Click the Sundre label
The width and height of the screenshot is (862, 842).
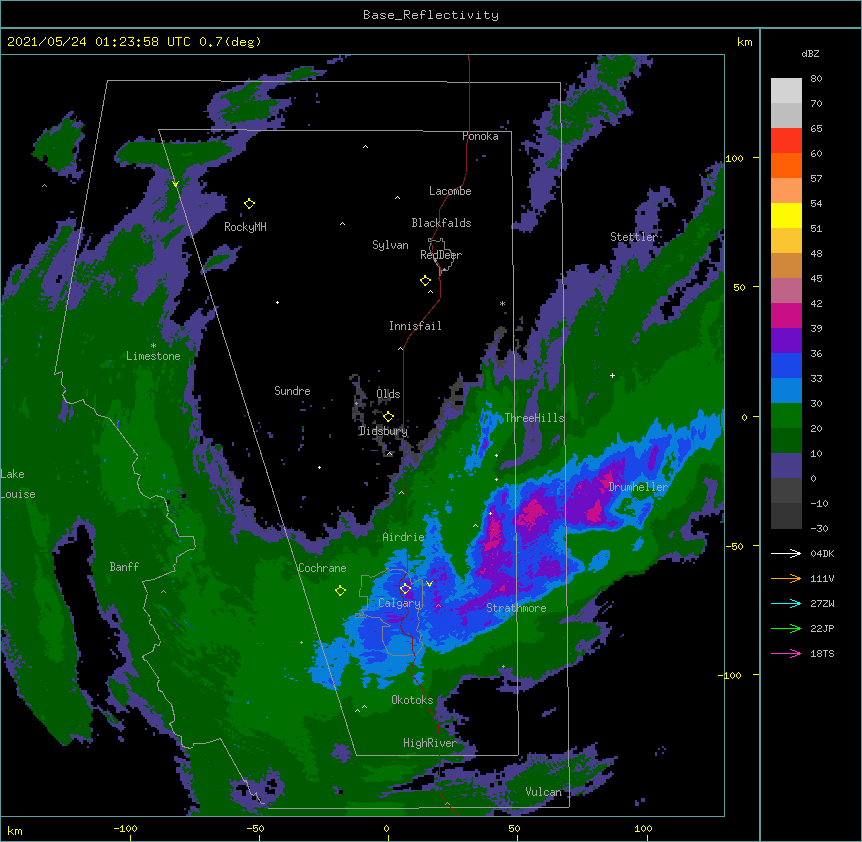pyautogui.click(x=292, y=391)
